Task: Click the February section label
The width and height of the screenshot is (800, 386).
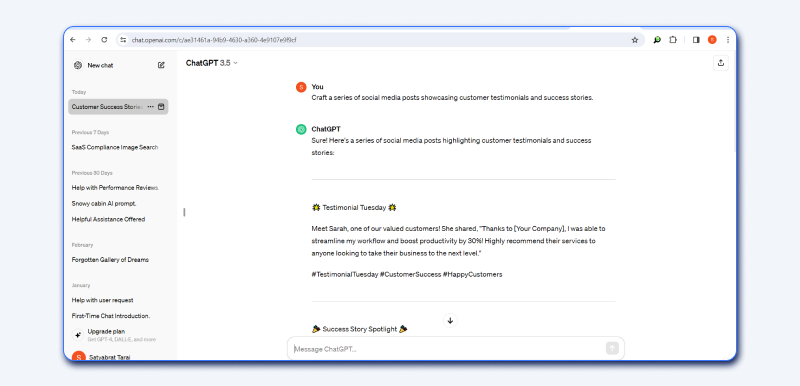Action: 82,245
